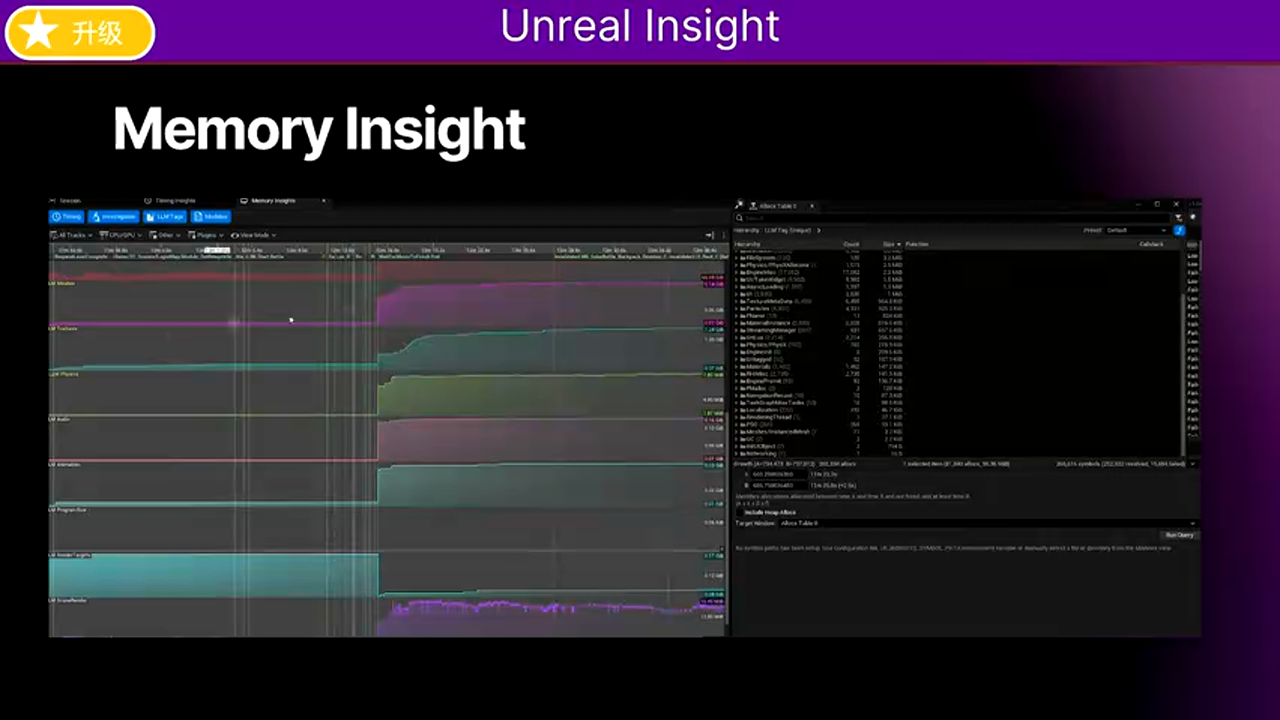Screen dimensions: 1280x720
Task: Open the All Tracks dropdown
Action: 71,235
